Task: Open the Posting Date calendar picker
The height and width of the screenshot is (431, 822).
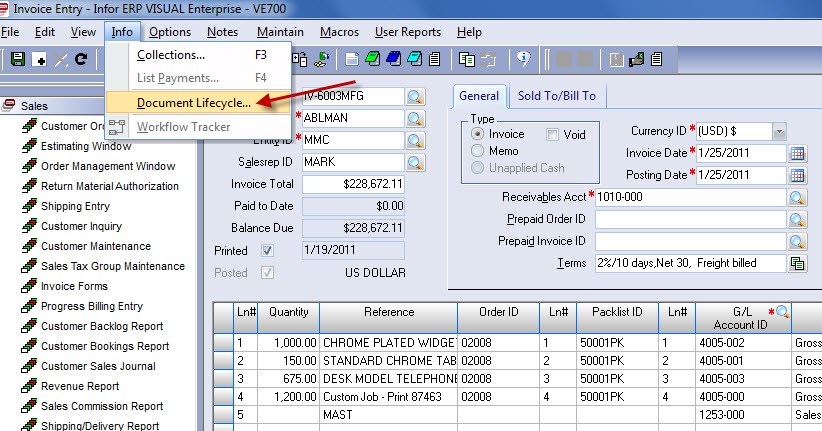Action: 797,175
